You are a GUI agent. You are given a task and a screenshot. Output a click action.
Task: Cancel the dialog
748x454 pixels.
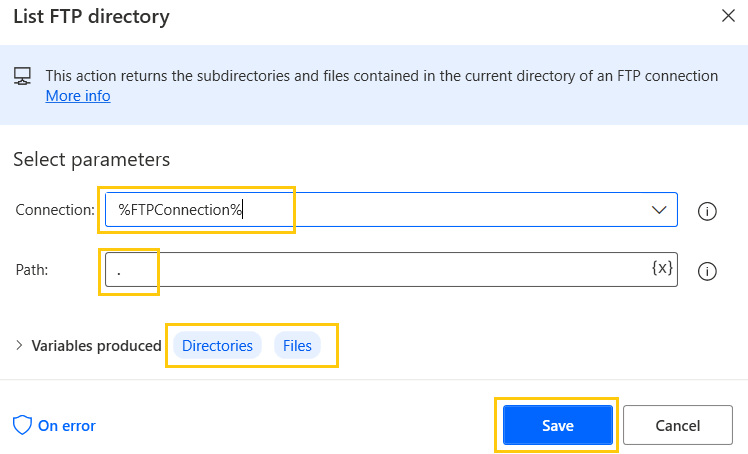coord(677,425)
